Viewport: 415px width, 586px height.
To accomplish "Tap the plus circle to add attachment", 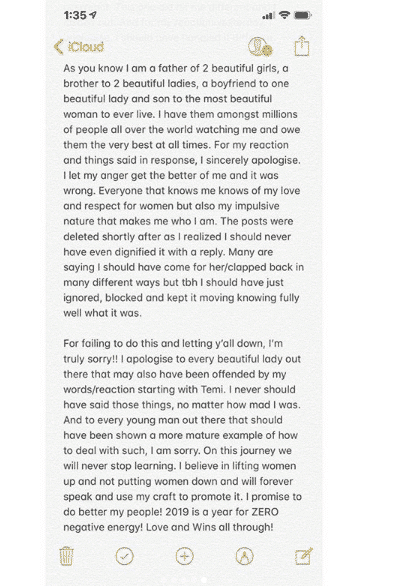I will [185, 556].
